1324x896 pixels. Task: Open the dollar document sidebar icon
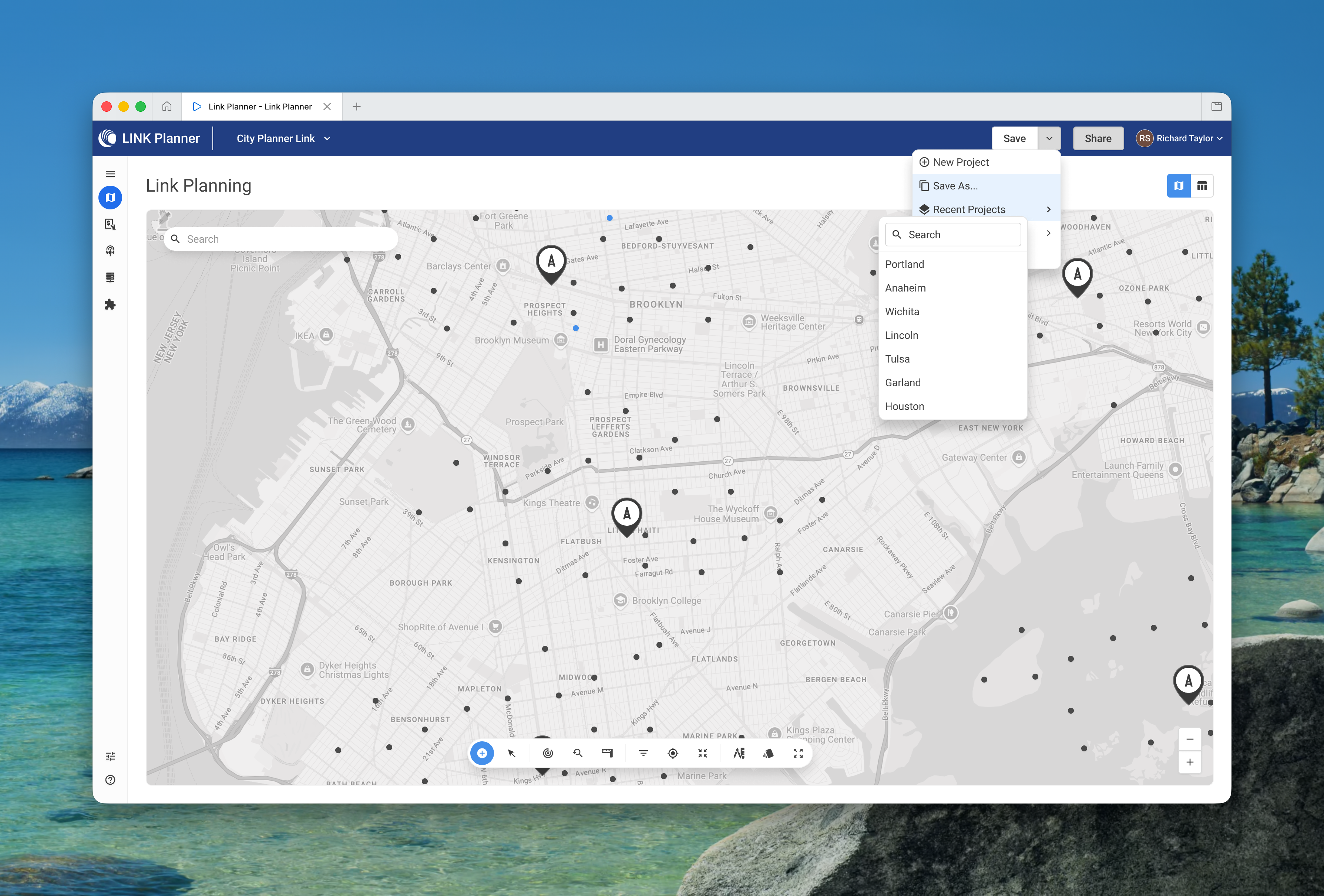(x=110, y=225)
